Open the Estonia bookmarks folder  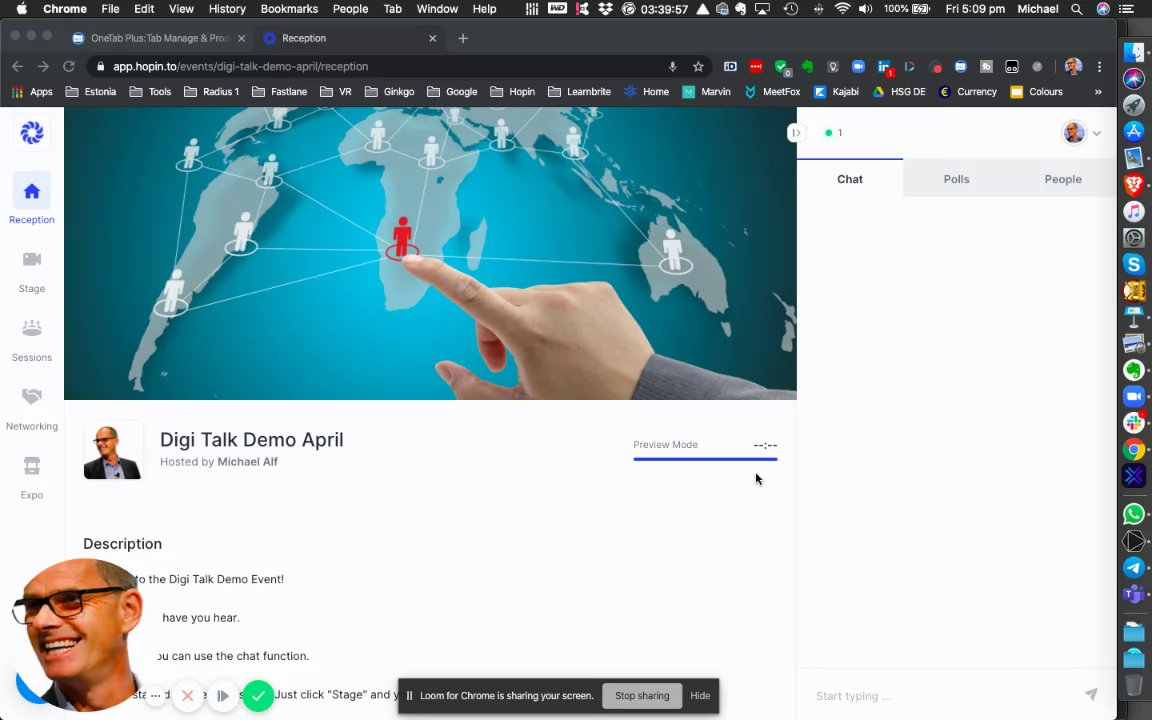(x=91, y=92)
